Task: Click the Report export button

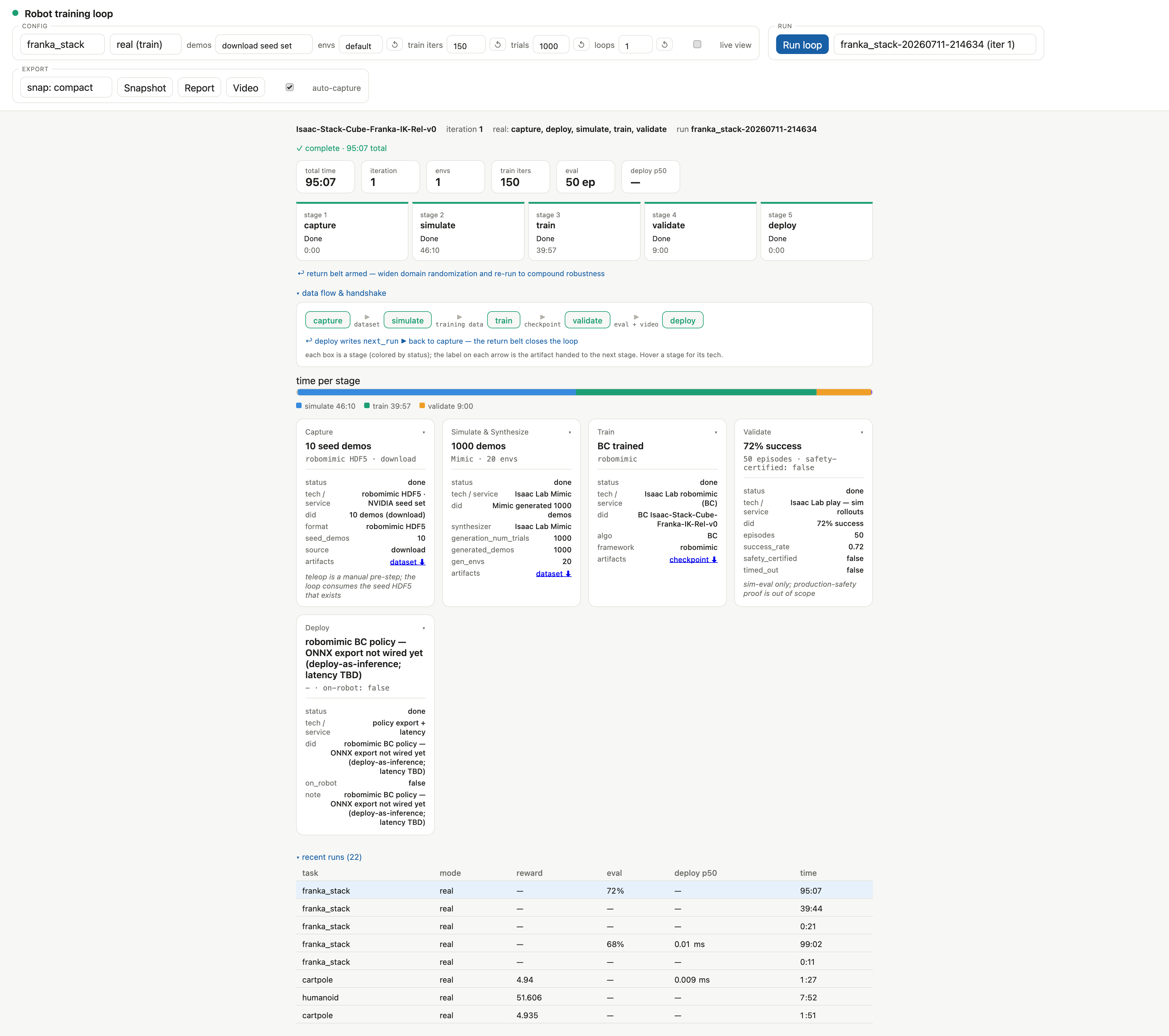Action: 199,87
